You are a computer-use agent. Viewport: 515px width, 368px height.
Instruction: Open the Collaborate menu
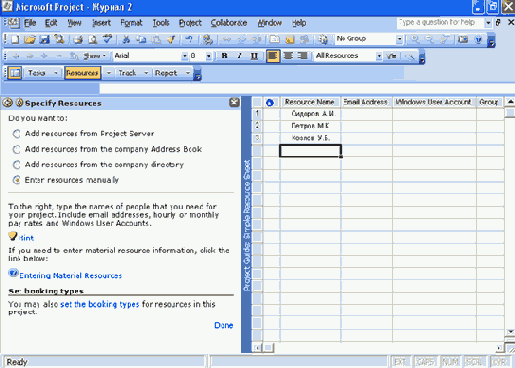[x=229, y=23]
